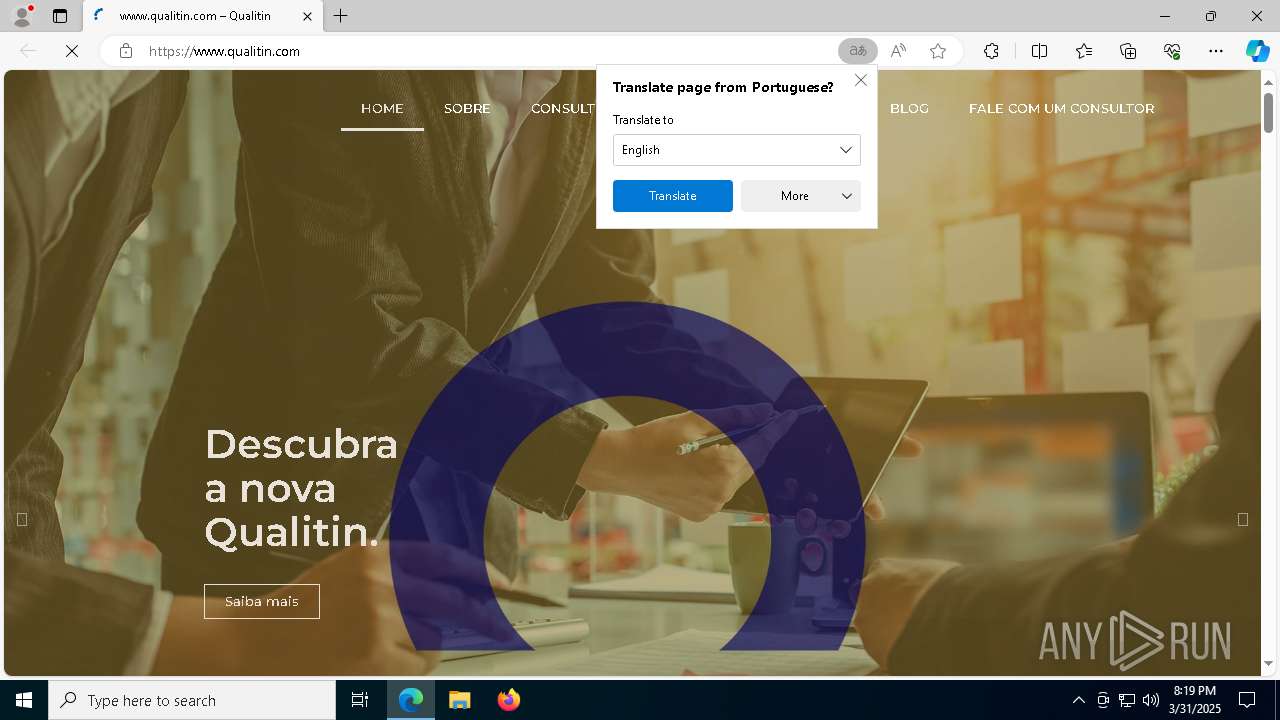Close the translate popup

(x=861, y=80)
